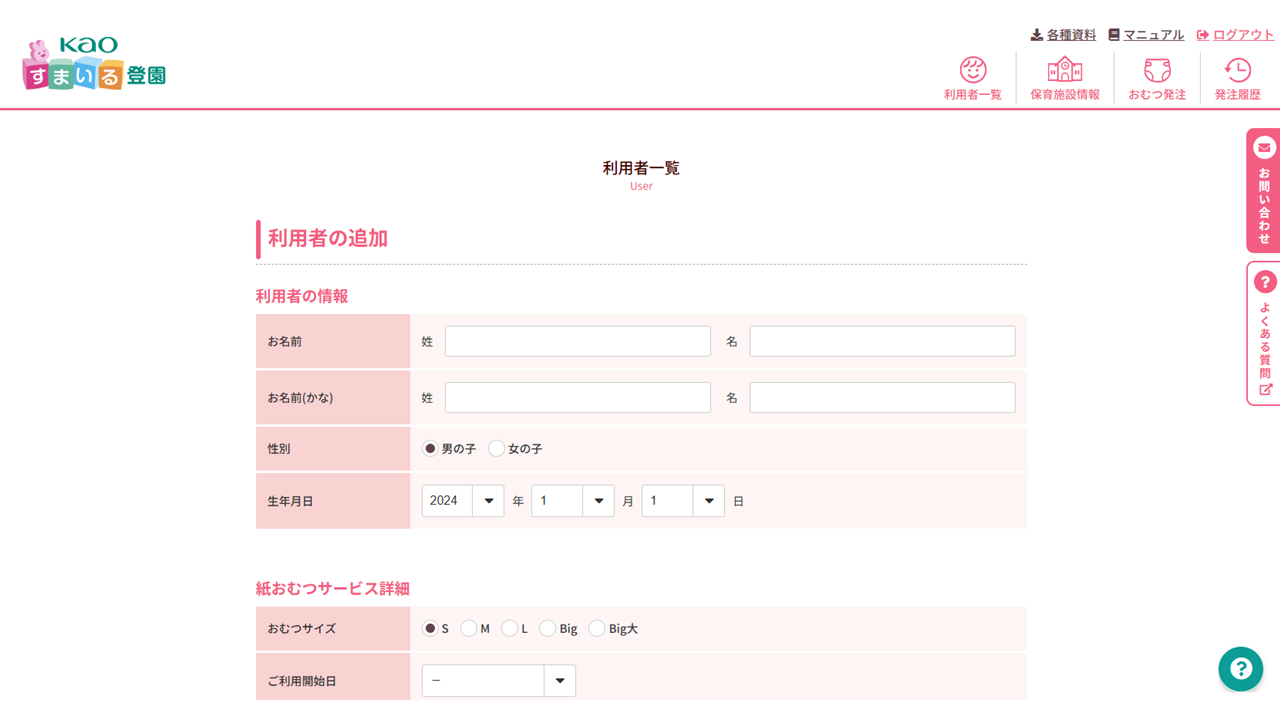The image size is (1280, 720).
Task: Choose diaper size M
Action: 469,629
